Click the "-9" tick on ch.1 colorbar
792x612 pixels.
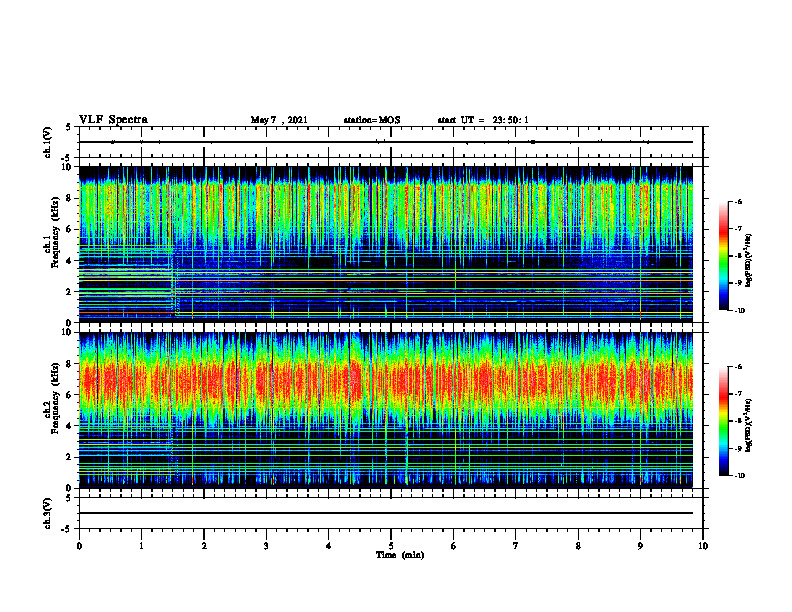(x=738, y=283)
